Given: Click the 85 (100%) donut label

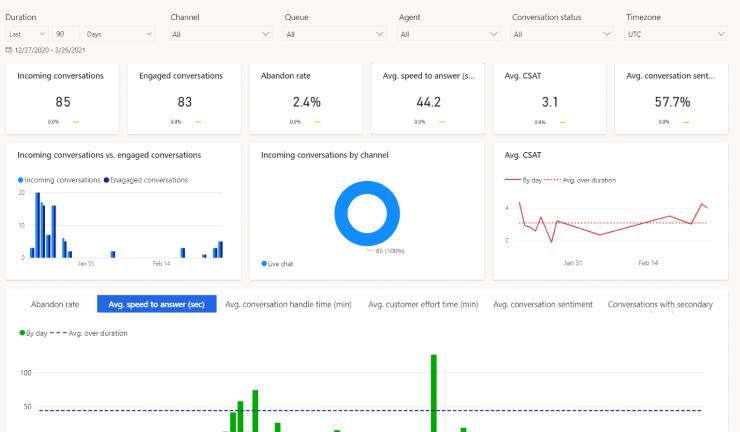Looking at the screenshot, I should [390, 251].
